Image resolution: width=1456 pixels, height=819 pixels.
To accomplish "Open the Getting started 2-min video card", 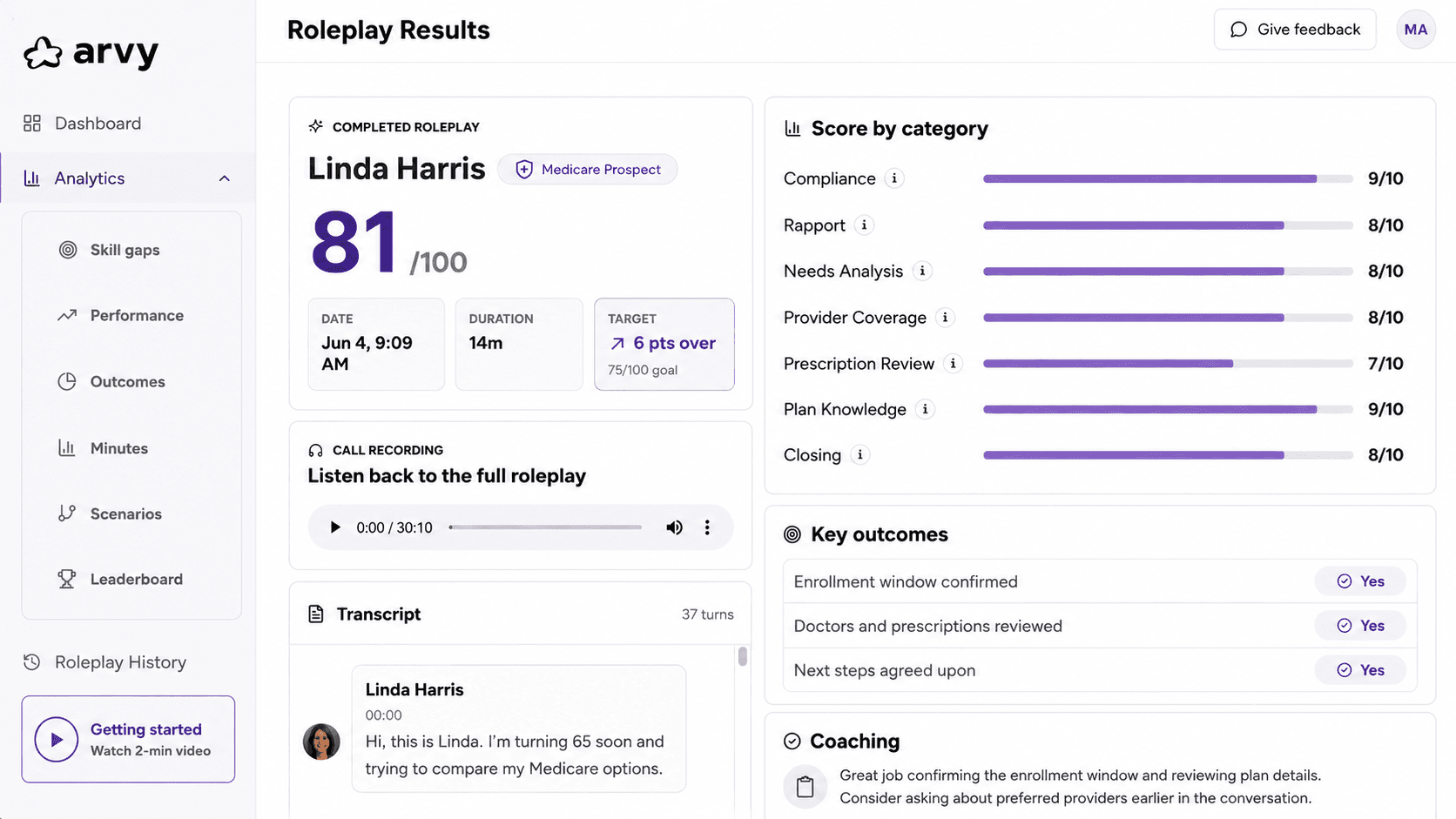I will pos(128,739).
